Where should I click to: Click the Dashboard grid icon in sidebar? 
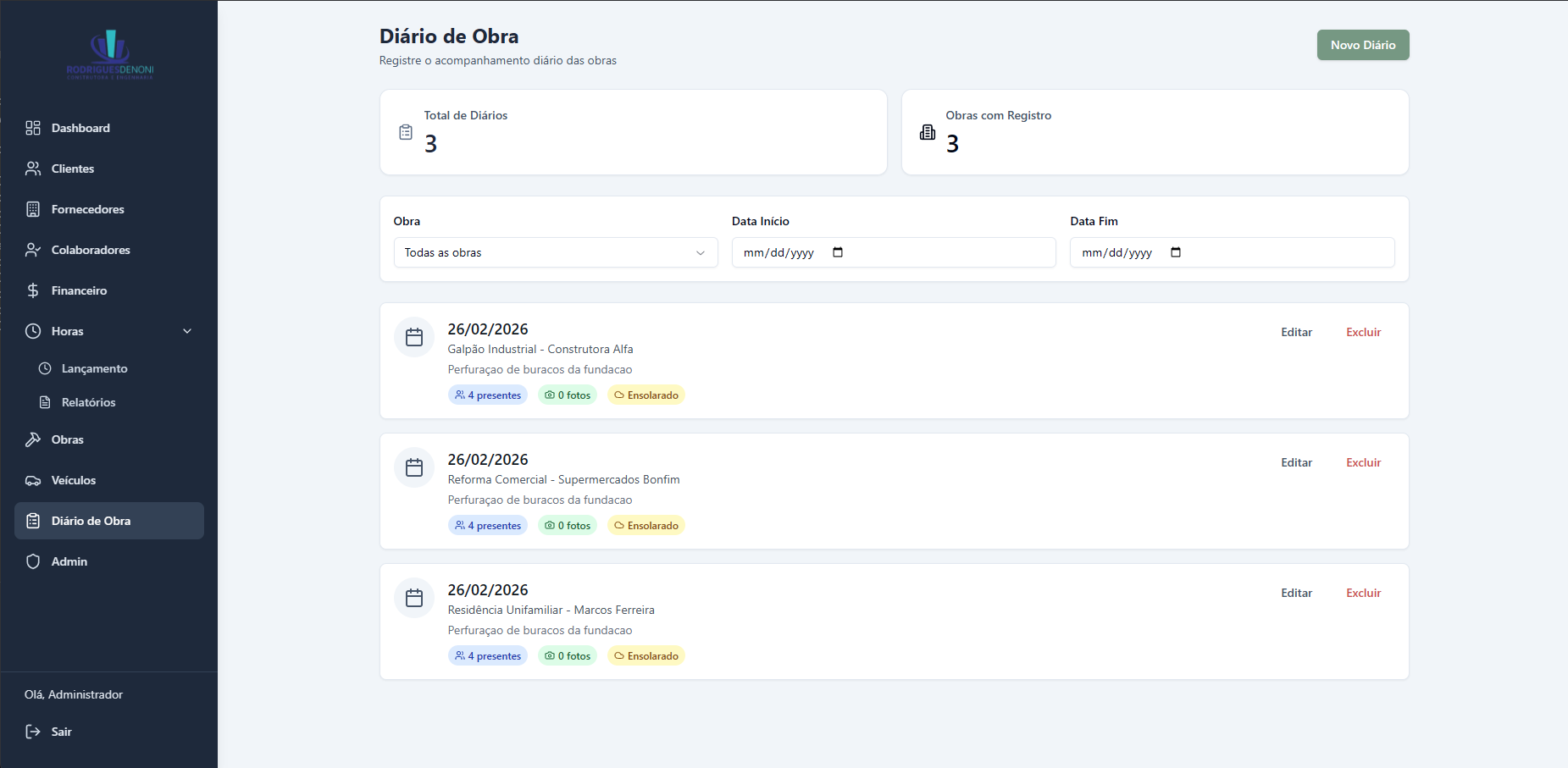pyautogui.click(x=33, y=128)
